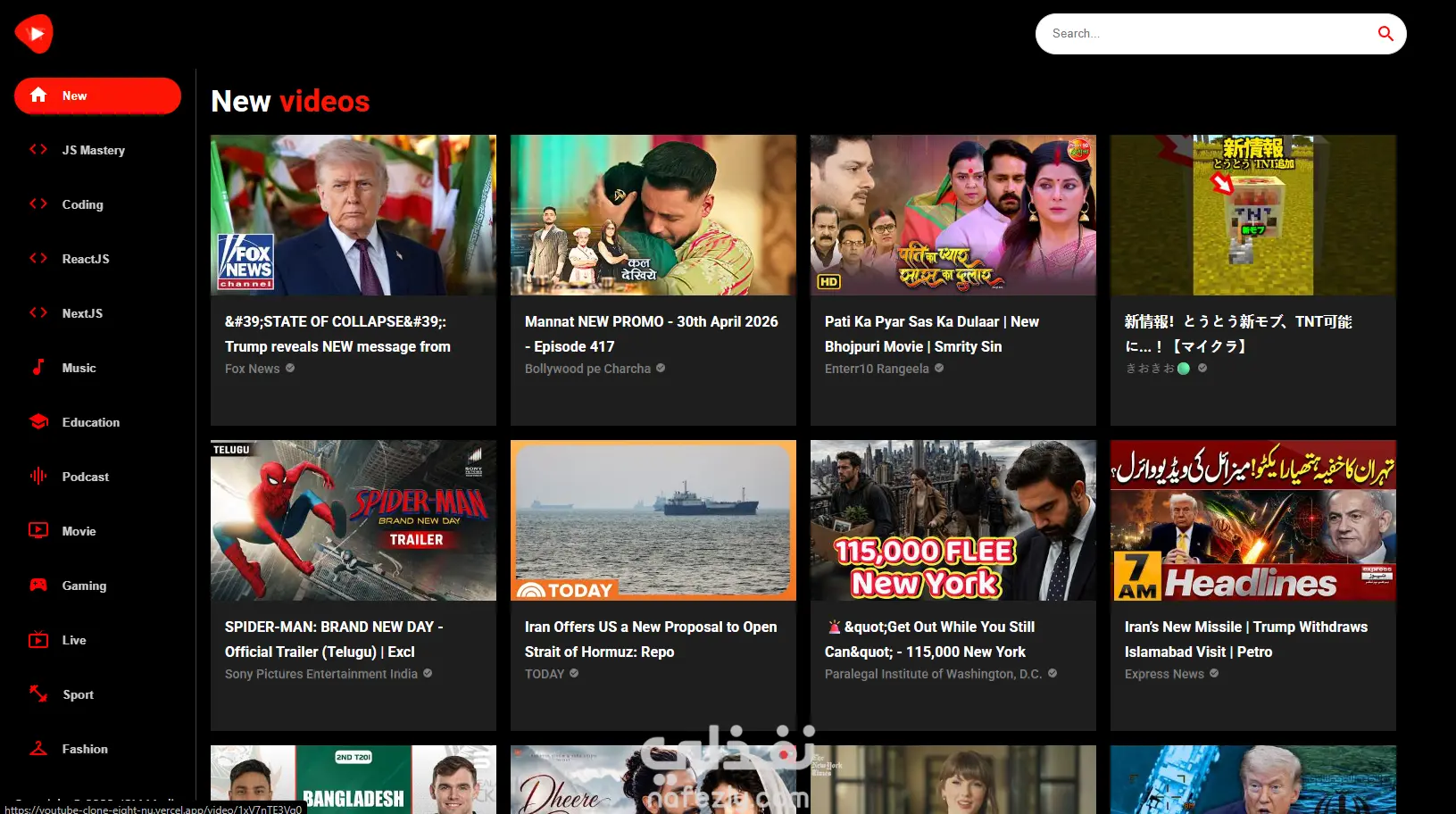The width and height of the screenshot is (1456, 814).
Task: Click the Fashion hanger icon
Action: click(x=38, y=749)
